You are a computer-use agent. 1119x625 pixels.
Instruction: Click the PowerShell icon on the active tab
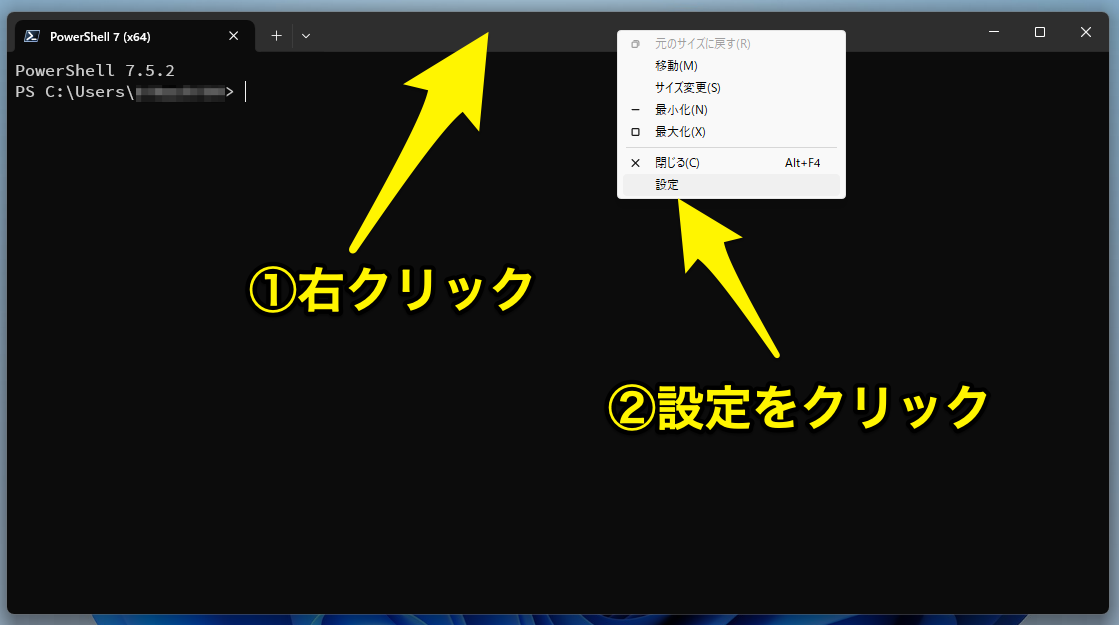tap(33, 35)
